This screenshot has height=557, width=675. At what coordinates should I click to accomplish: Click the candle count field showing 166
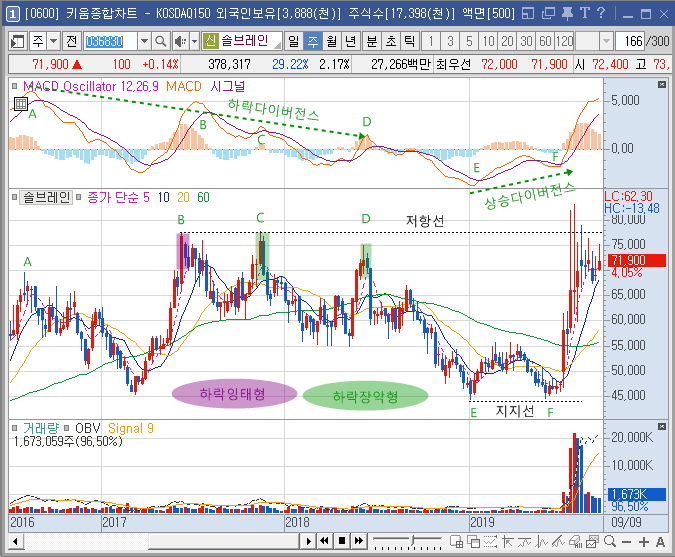[x=630, y=41]
